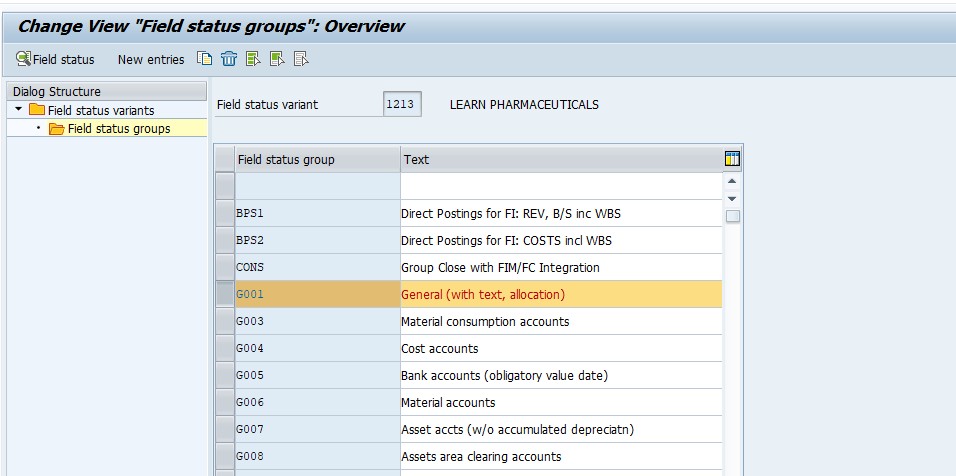Select field status group G006 cell

(318, 402)
